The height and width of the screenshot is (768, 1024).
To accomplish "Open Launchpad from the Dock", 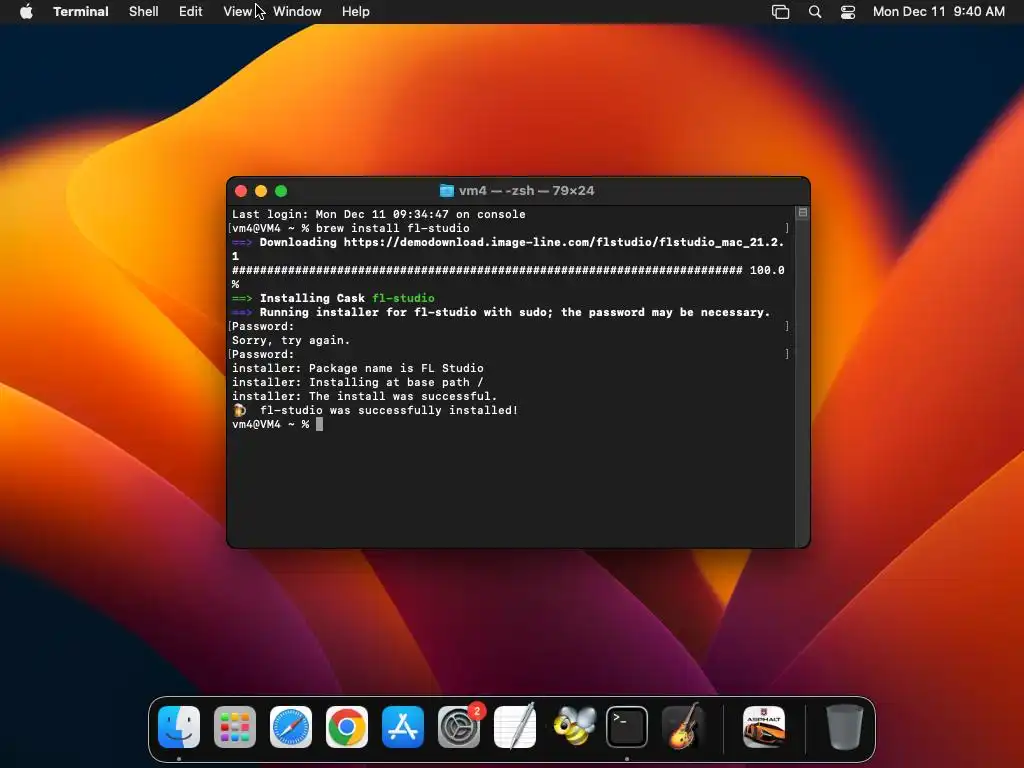I will pyautogui.click(x=235, y=727).
